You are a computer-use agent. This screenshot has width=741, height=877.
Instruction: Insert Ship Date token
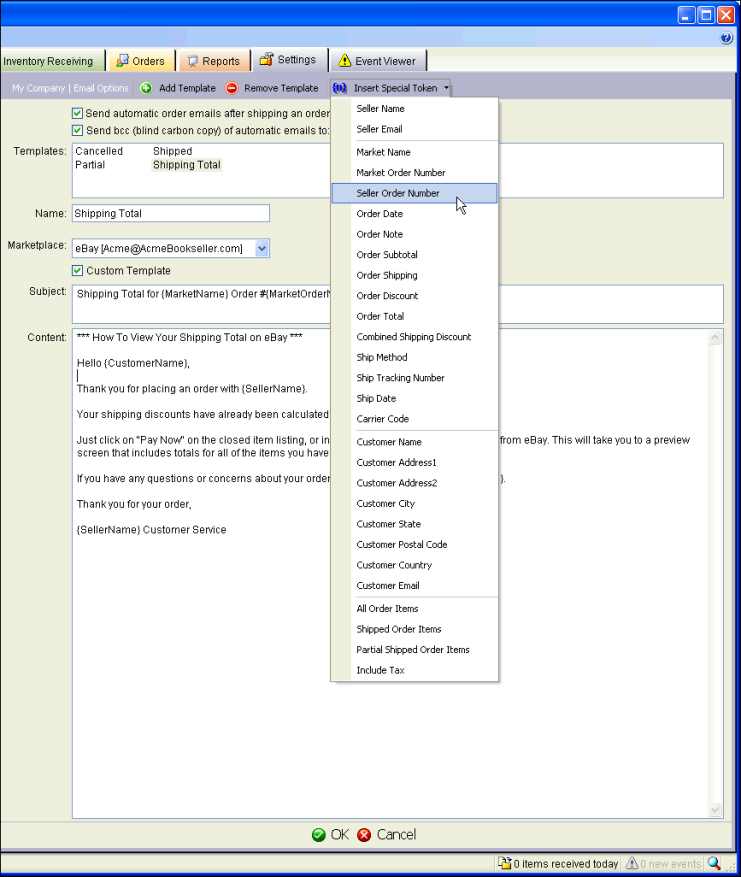click(414, 398)
